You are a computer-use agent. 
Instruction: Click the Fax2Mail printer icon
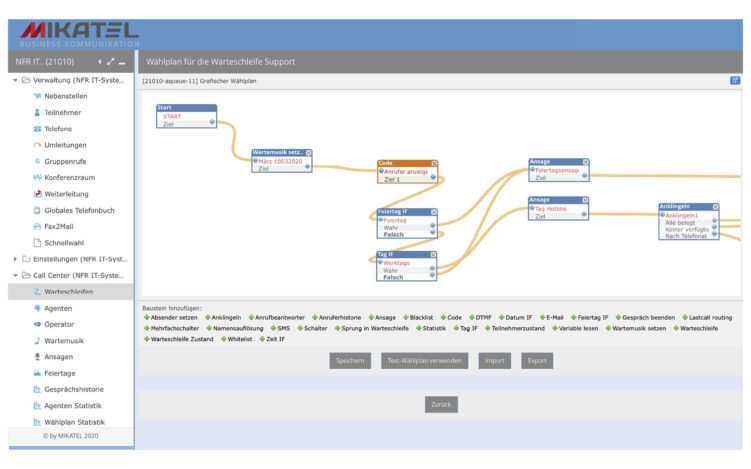click(37, 226)
